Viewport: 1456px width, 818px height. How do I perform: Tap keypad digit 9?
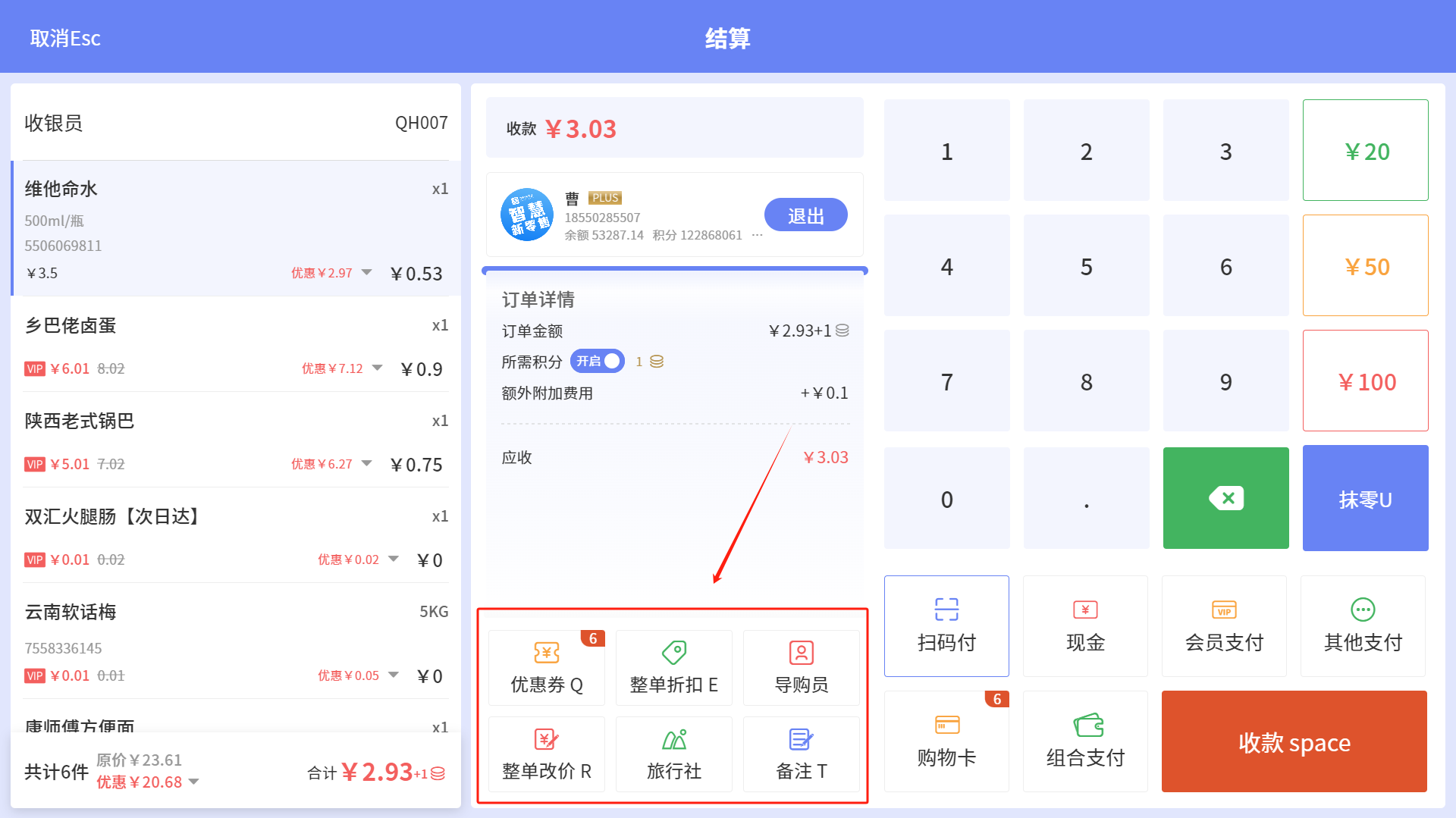coord(1225,381)
